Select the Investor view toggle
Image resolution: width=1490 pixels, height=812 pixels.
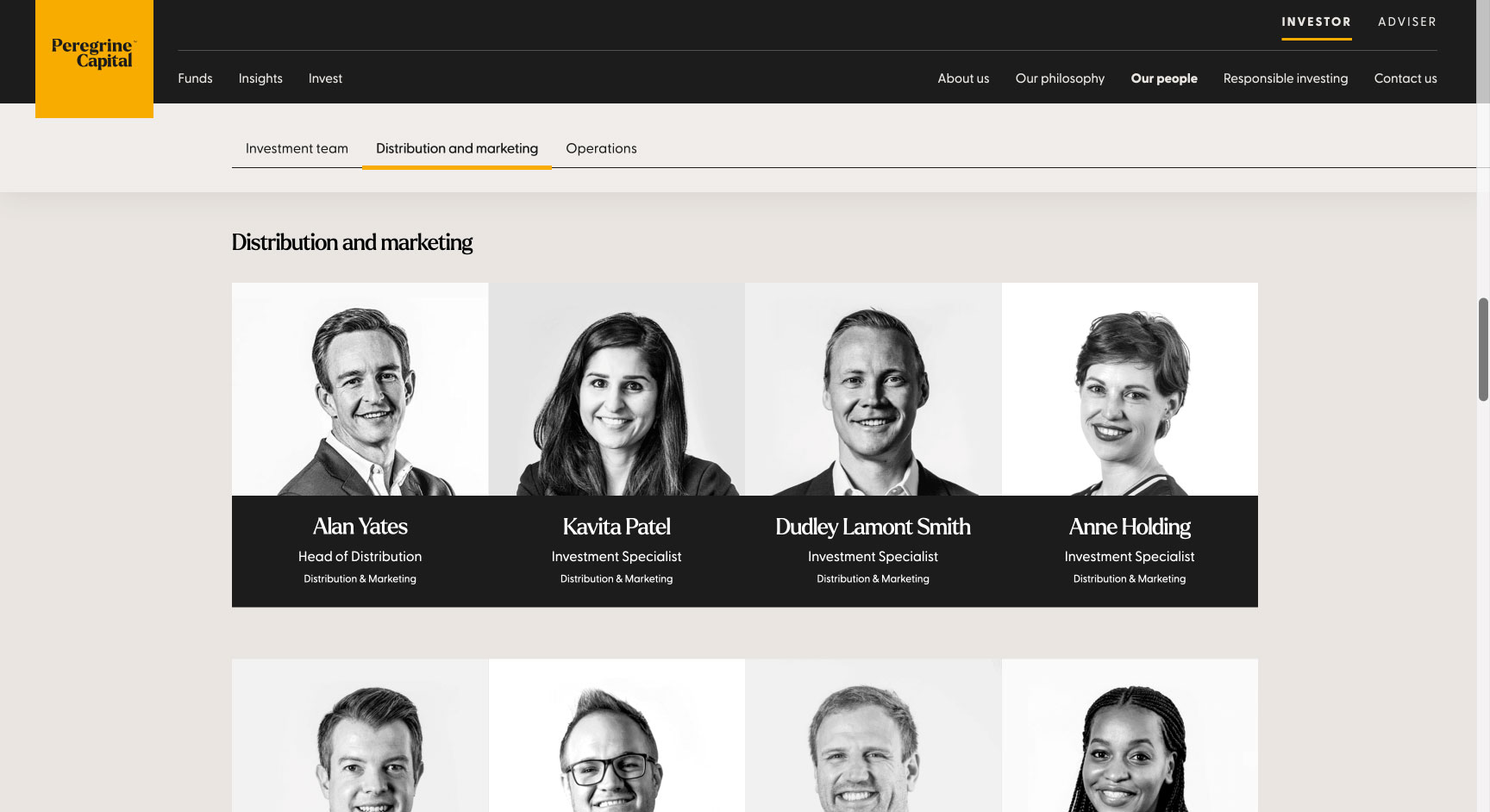click(x=1316, y=22)
